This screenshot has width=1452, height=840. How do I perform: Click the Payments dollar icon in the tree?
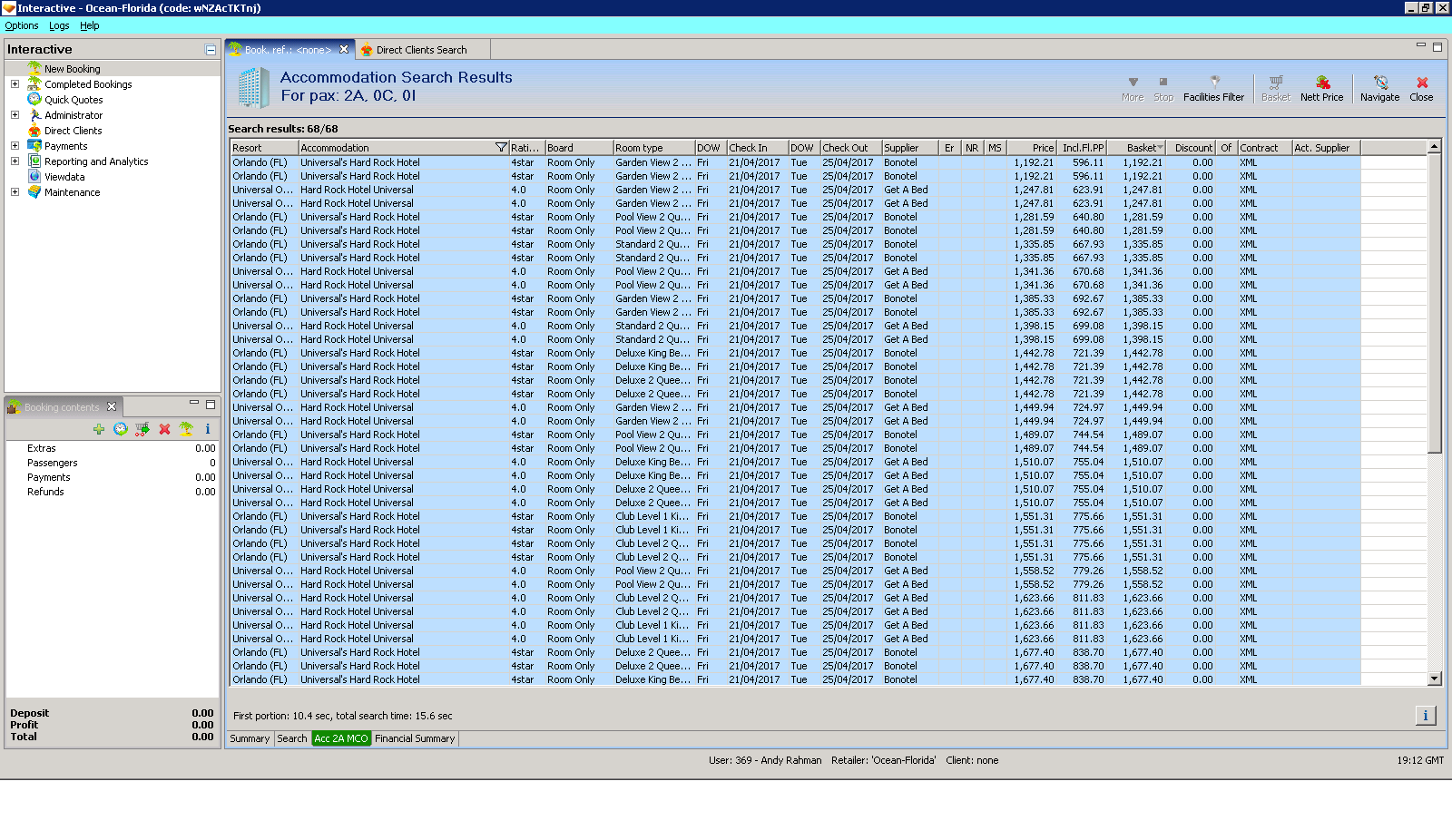34,146
